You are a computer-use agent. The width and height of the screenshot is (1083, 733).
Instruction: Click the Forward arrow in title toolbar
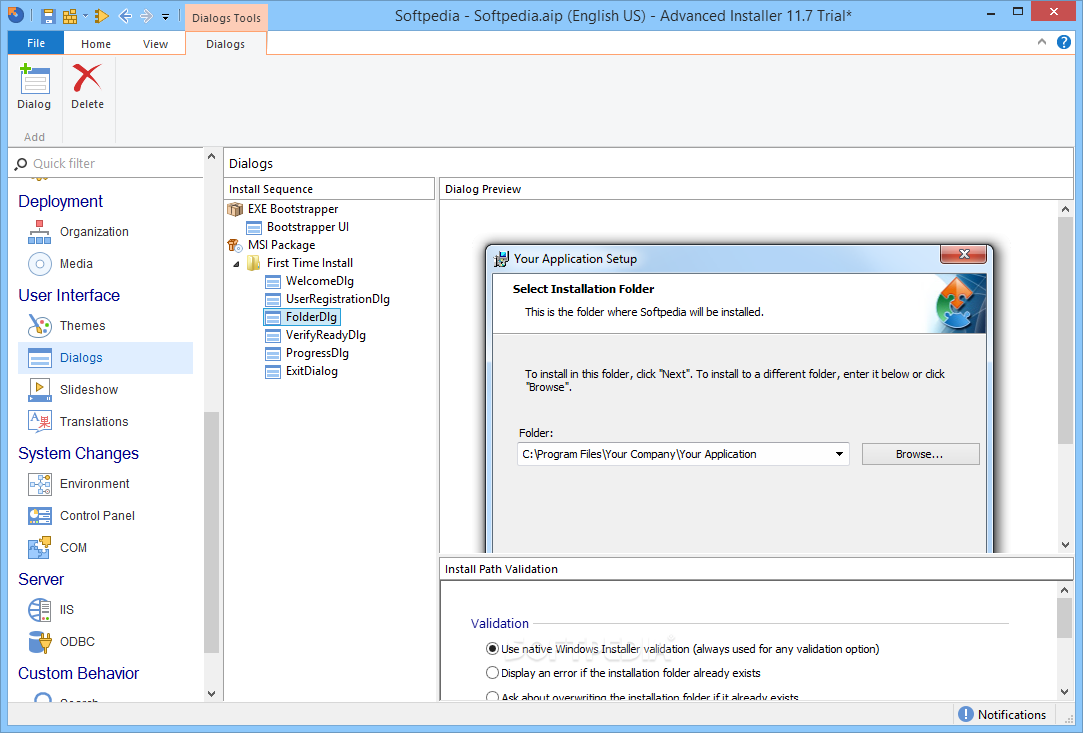(146, 15)
